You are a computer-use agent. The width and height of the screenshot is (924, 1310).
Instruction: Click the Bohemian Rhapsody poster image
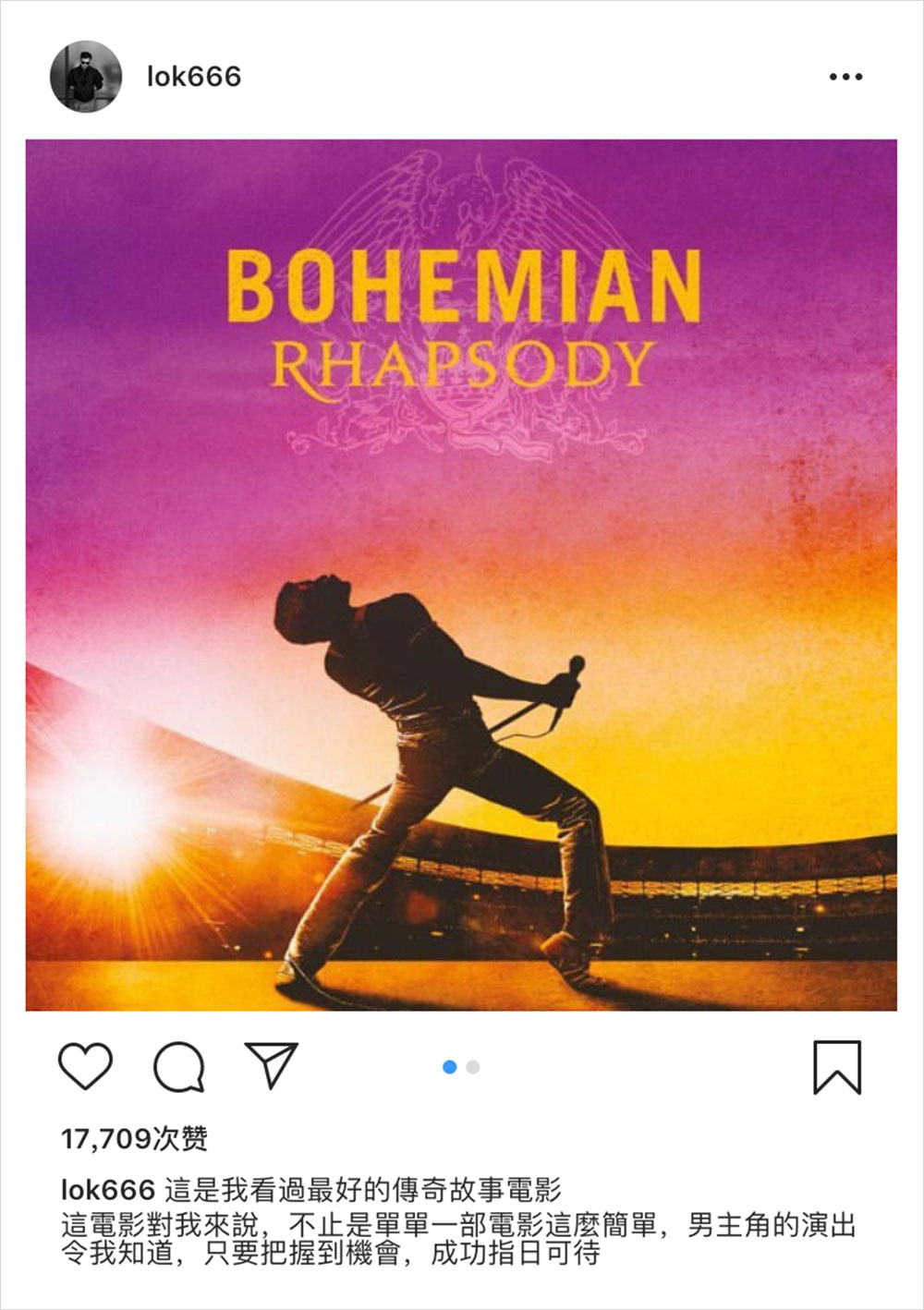461,575
